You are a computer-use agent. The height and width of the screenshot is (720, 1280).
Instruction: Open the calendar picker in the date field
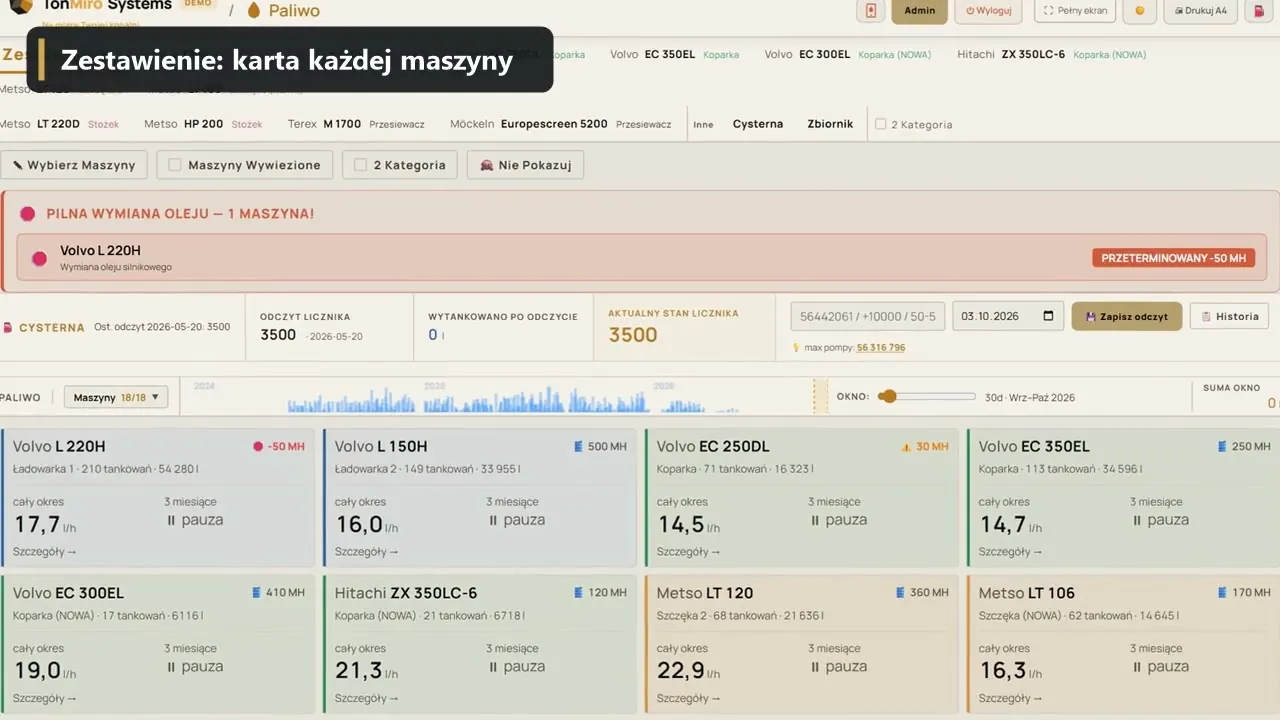[1048, 316]
